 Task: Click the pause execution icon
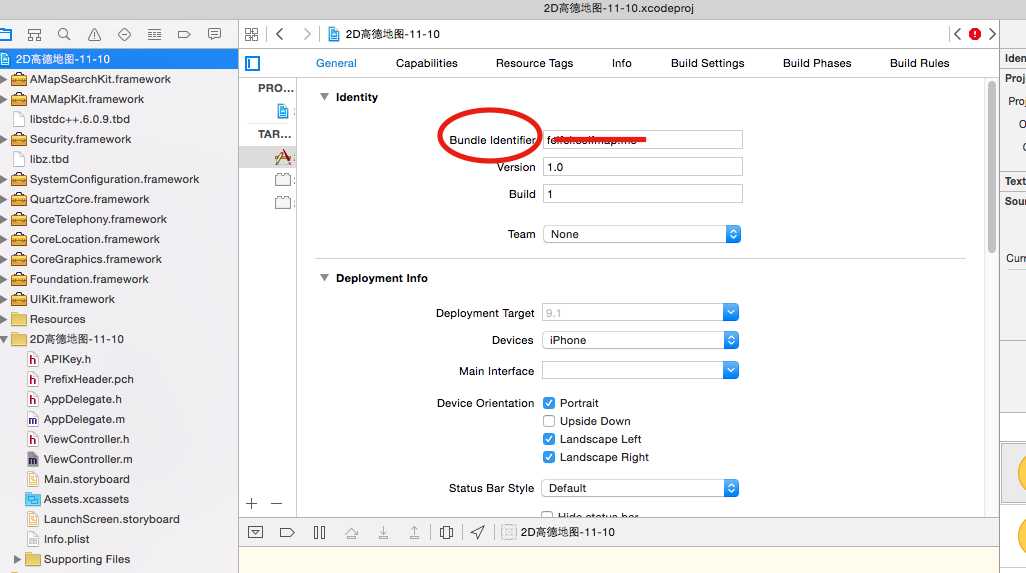(x=319, y=532)
